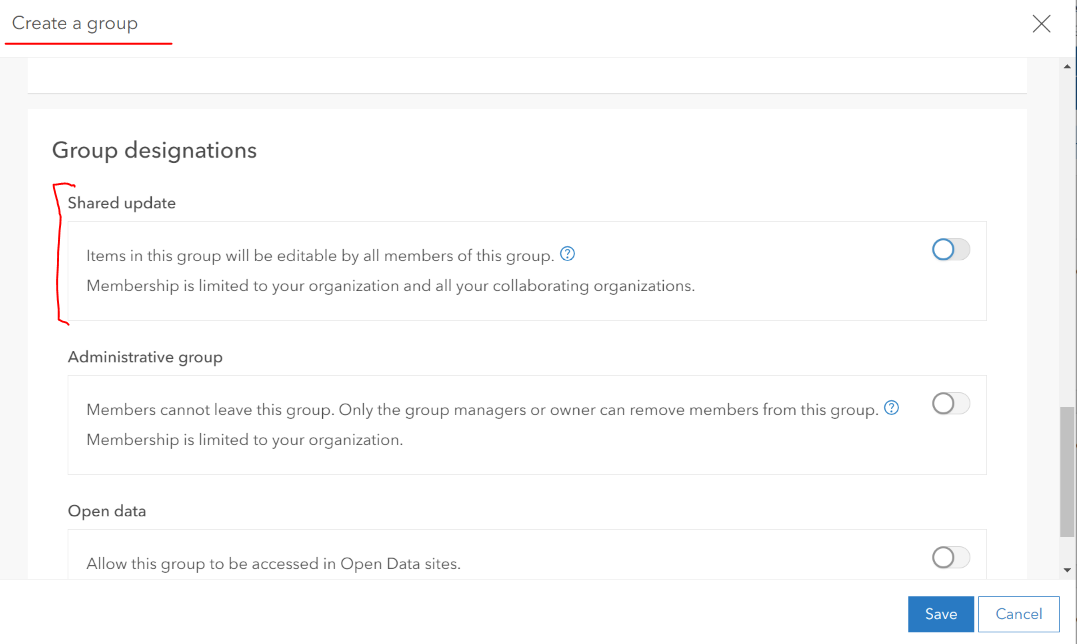
Task: Click the Group designations heading
Action: pos(154,150)
